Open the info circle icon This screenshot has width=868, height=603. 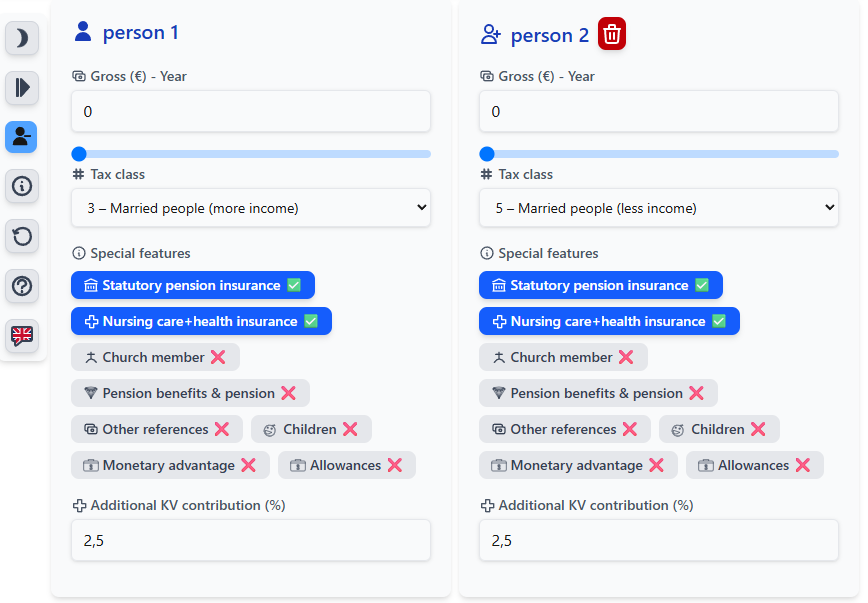click(22, 186)
